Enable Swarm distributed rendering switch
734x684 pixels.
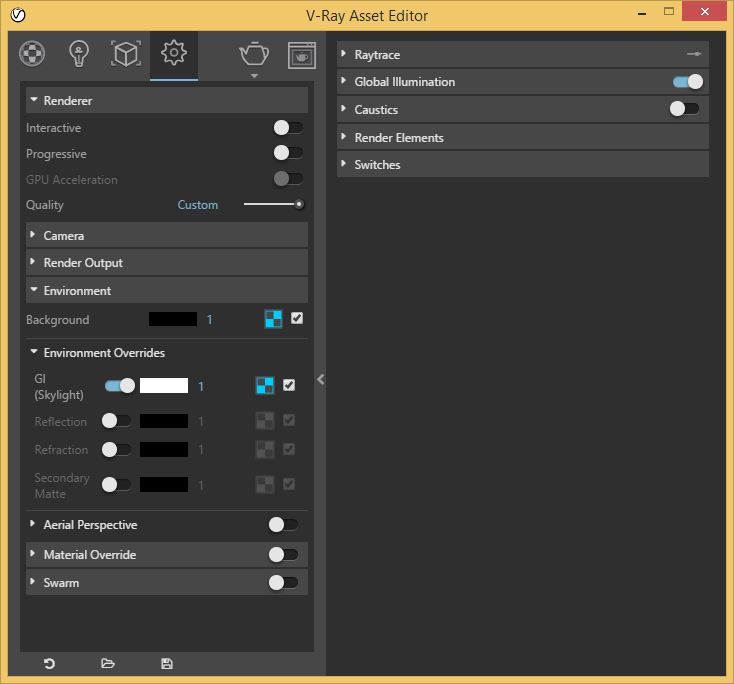pyautogui.click(x=283, y=583)
